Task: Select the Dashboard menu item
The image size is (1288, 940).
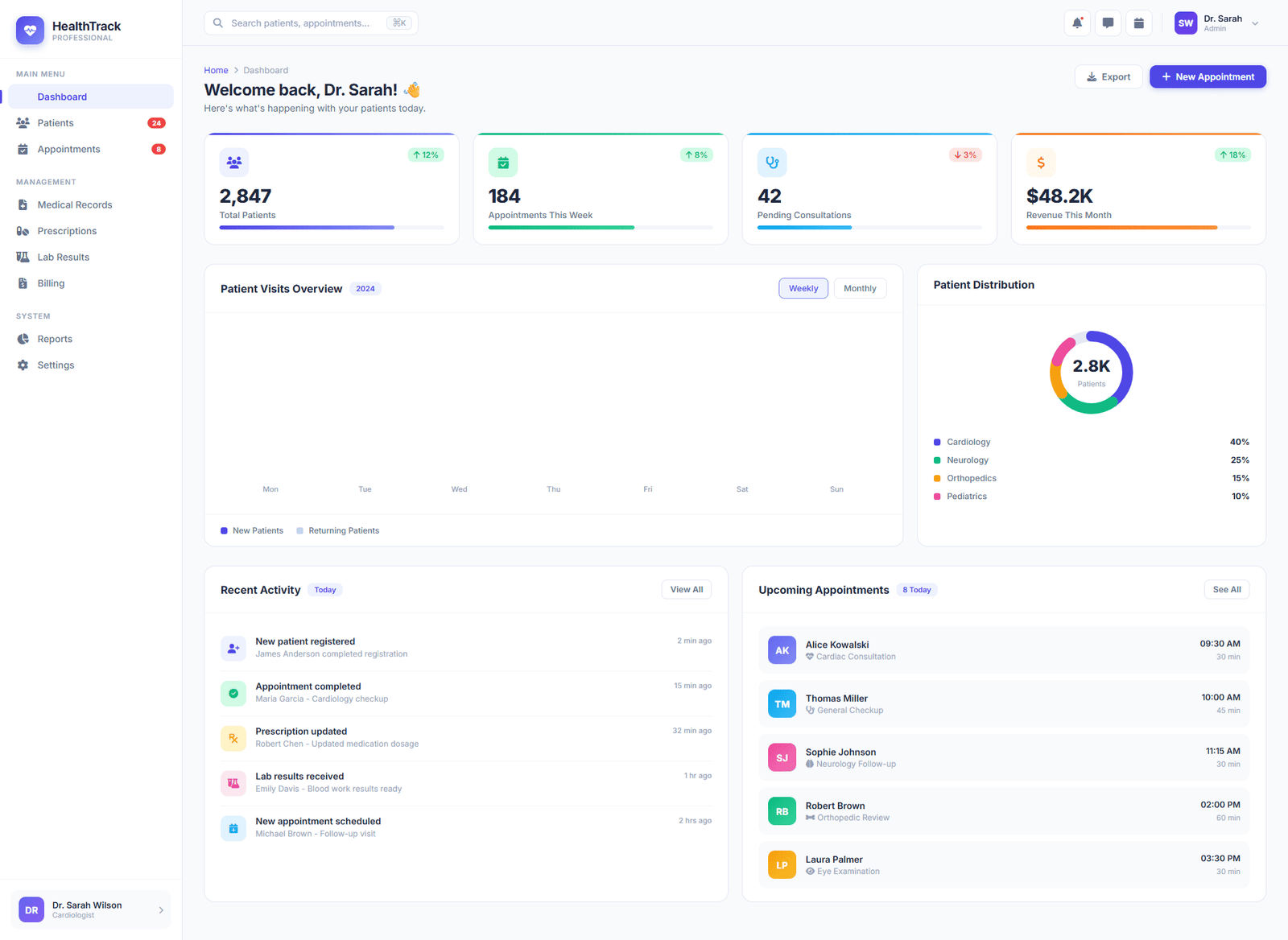Action: point(61,97)
